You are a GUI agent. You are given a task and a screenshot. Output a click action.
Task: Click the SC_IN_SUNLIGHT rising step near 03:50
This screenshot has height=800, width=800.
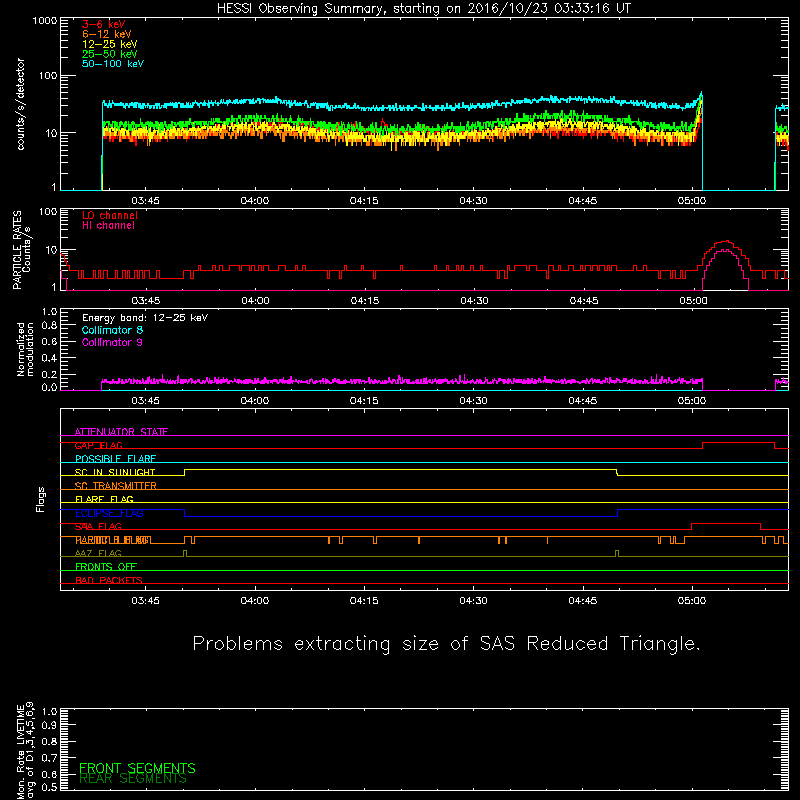pyautogui.click(x=185, y=472)
